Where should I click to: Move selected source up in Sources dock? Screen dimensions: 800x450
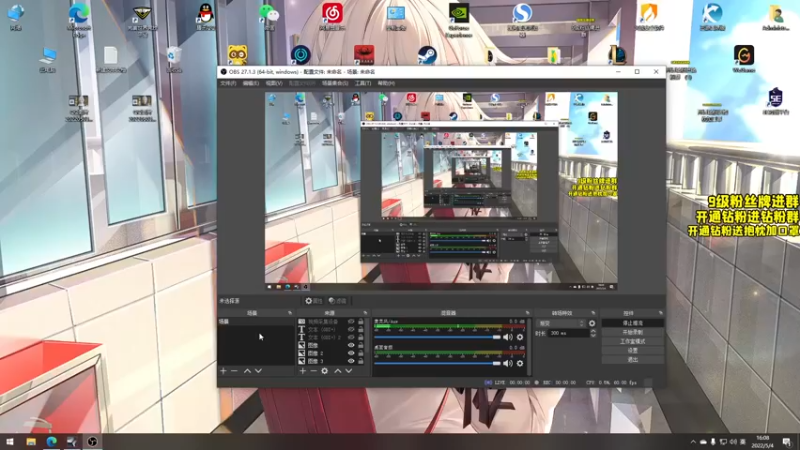(338, 371)
